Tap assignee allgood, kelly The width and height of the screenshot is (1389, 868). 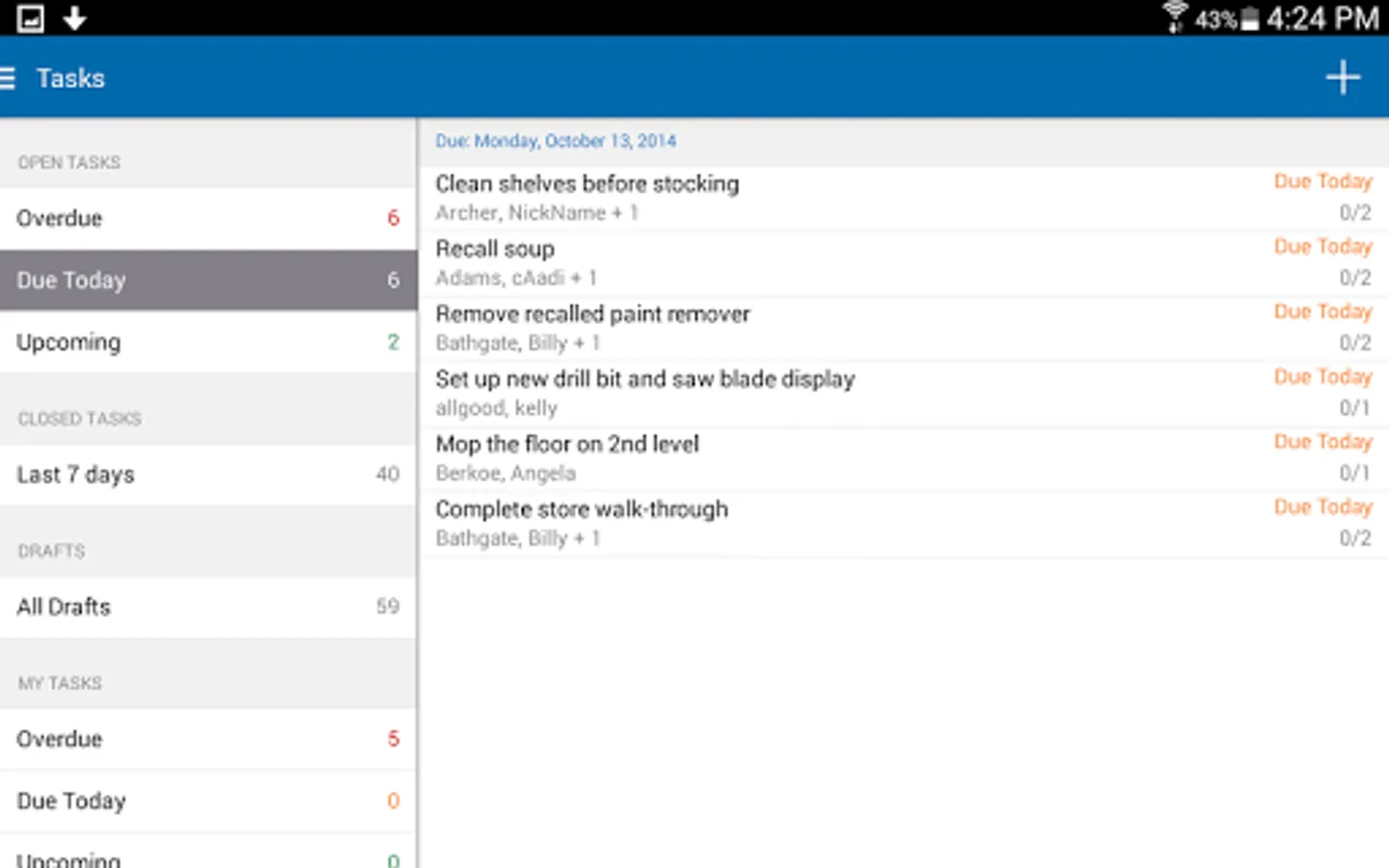pos(496,408)
